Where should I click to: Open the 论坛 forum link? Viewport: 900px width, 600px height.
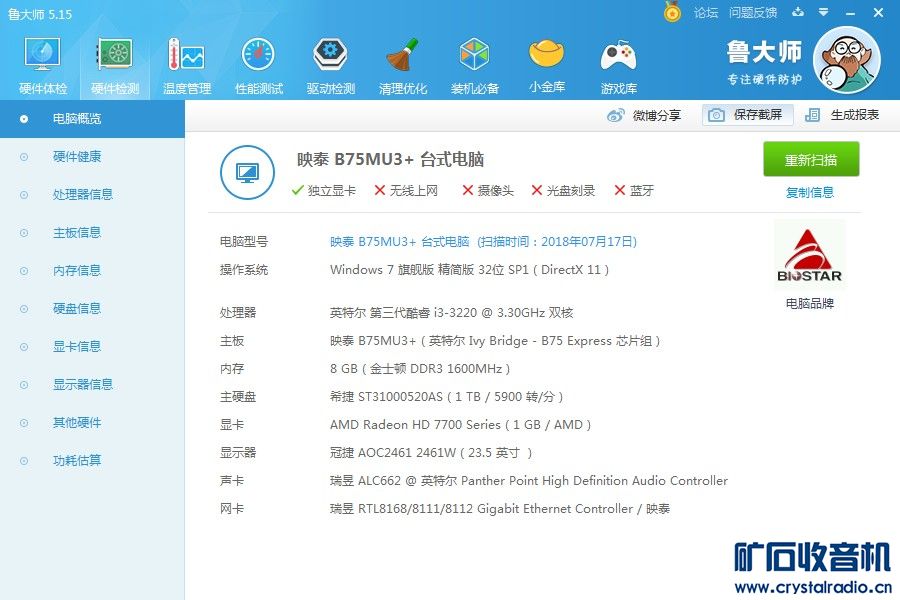pos(706,13)
